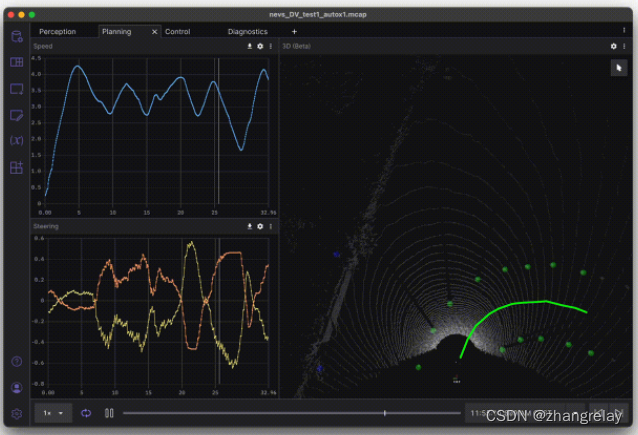Open the tab panel options menu
This screenshot has width=638, height=435.
click(624, 30)
